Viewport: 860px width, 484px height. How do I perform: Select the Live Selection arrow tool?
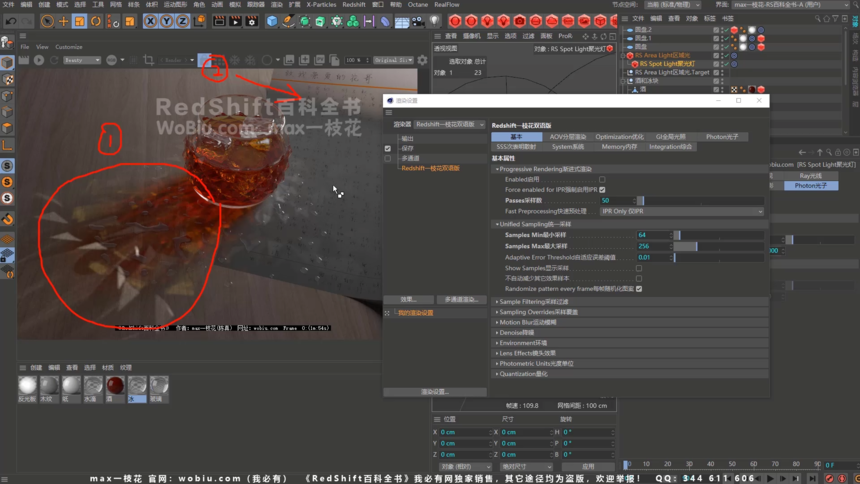coord(47,21)
